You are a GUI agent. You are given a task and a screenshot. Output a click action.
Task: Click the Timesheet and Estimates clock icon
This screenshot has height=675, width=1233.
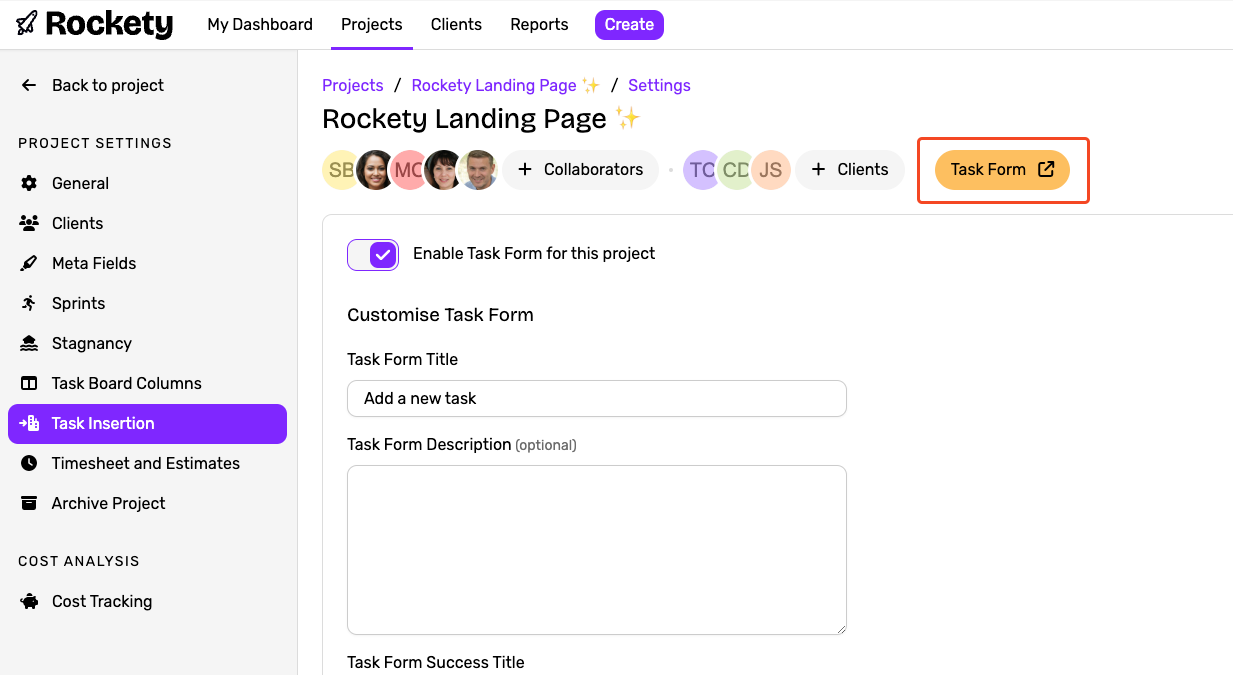coord(29,463)
